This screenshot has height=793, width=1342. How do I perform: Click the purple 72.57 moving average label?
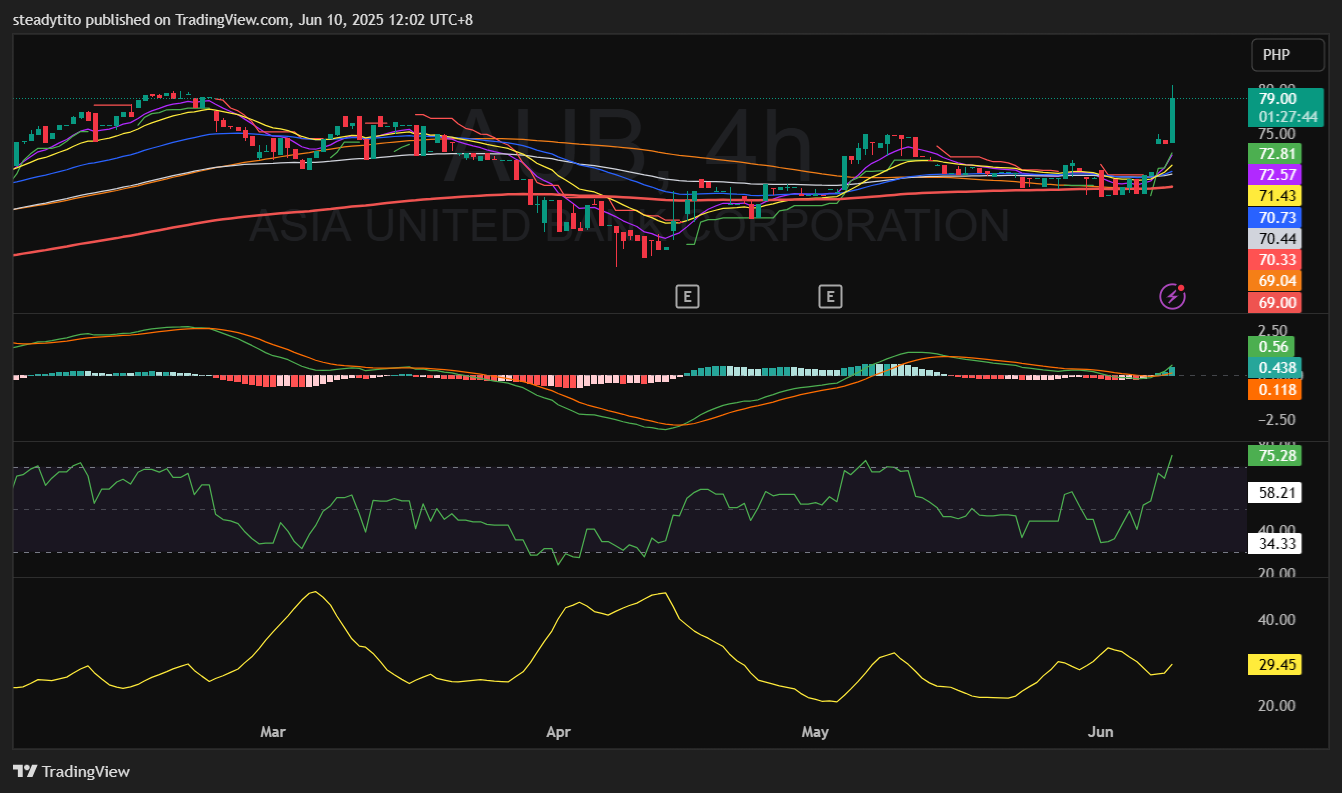click(x=1275, y=175)
